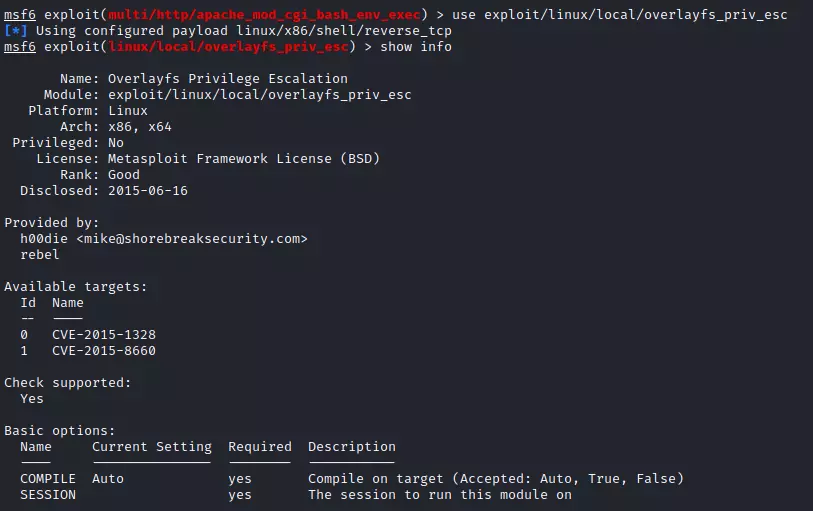
Task: Click the Rank value 'Good'
Action: (124, 175)
